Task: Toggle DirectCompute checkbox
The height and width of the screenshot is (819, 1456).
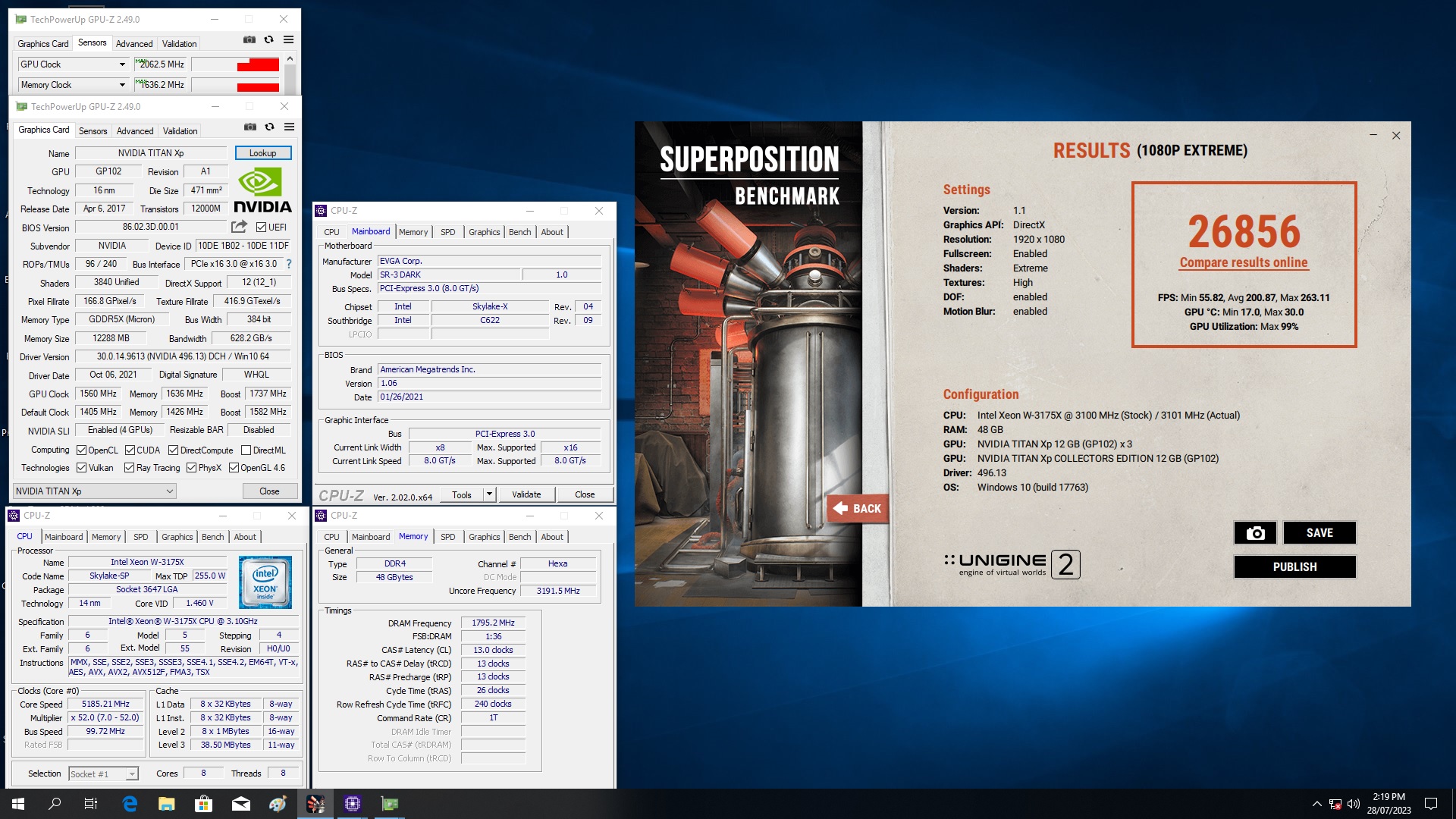Action: [x=173, y=450]
